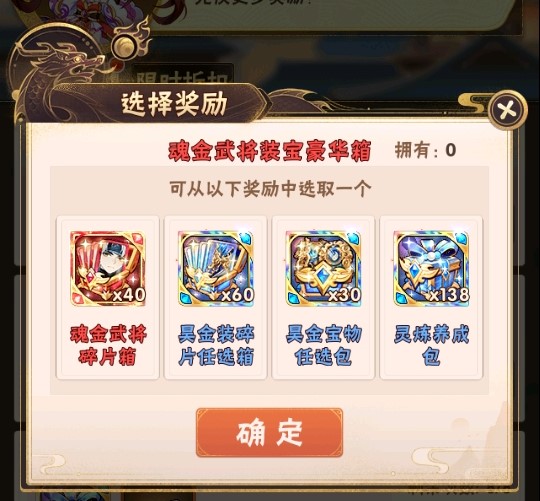Click the 拥有: 0 owned count
The image size is (540, 501).
pyautogui.click(x=425, y=150)
